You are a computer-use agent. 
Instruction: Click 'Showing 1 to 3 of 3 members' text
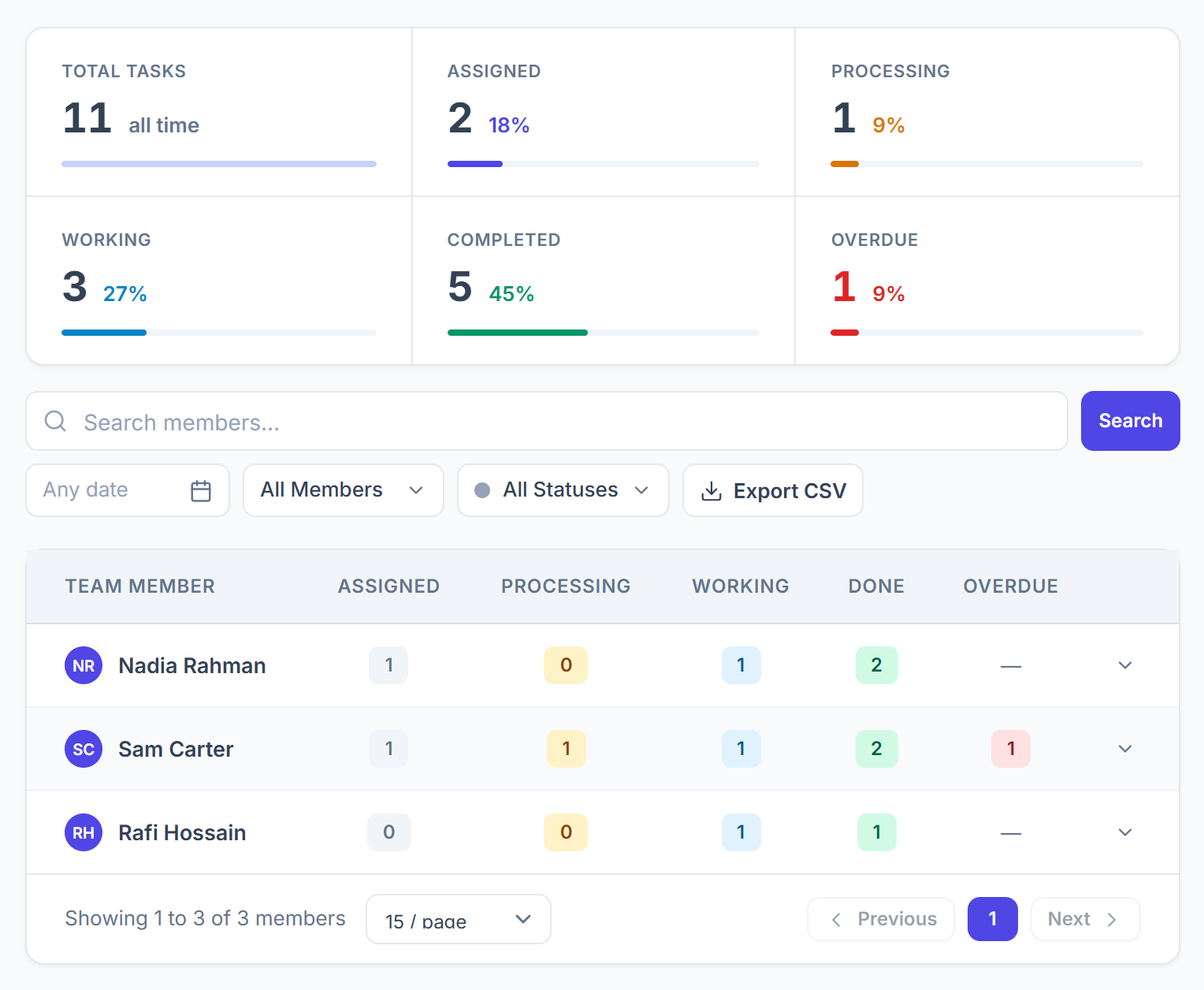[x=205, y=919]
